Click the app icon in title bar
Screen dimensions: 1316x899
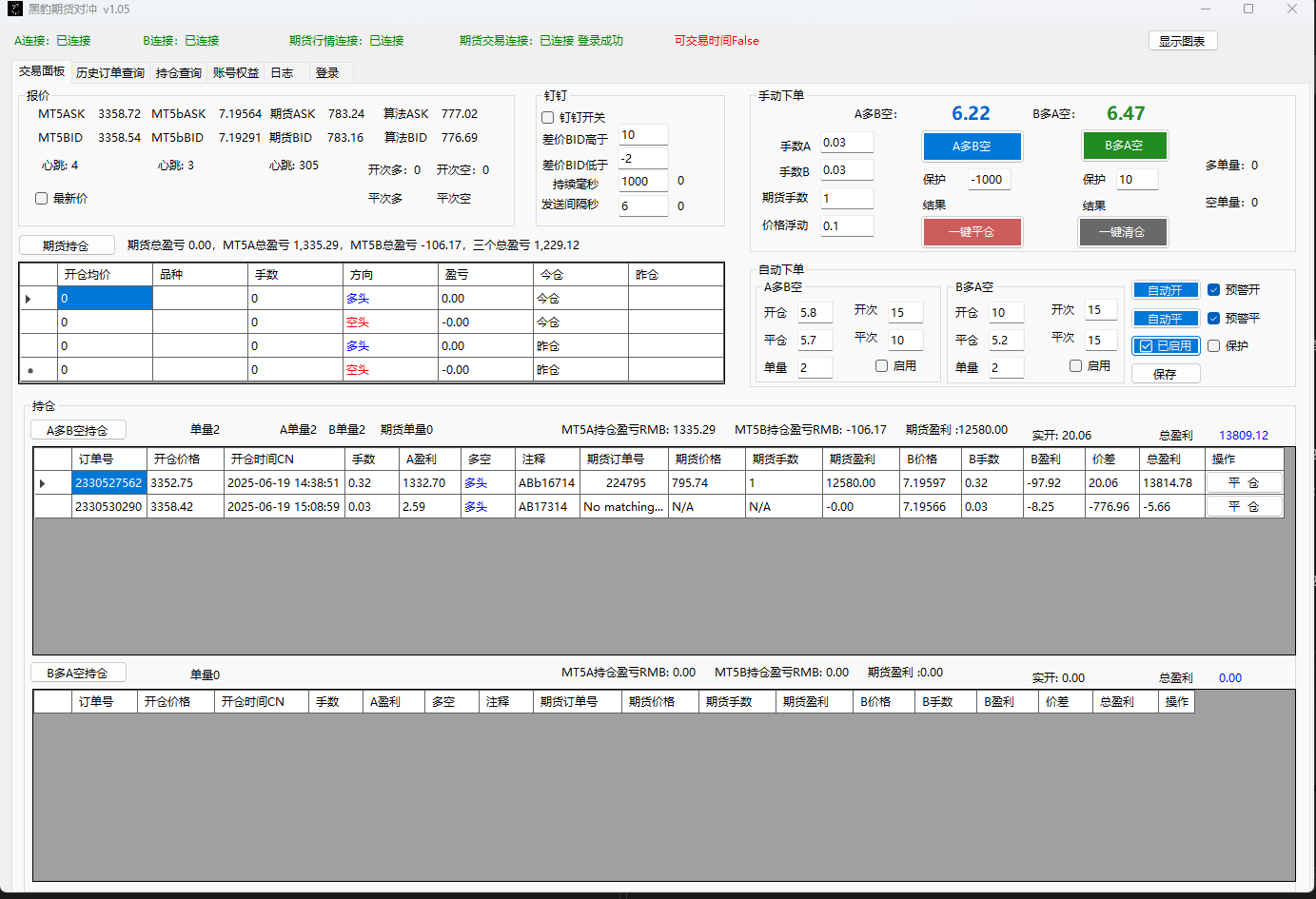click(14, 10)
